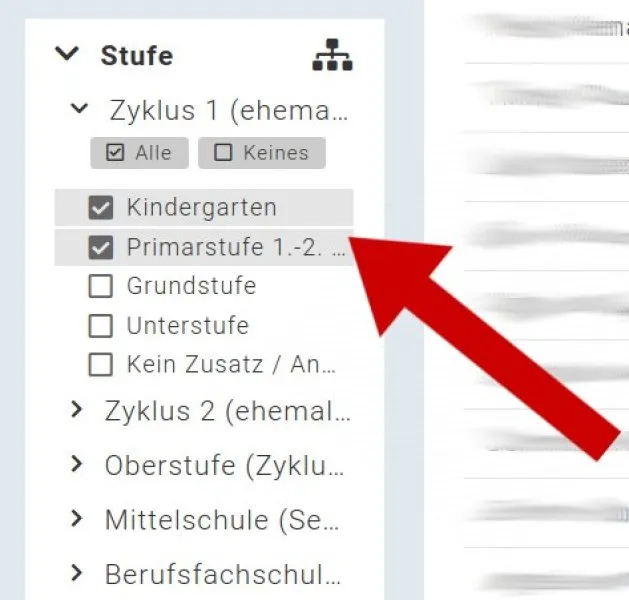Select the Mittelschule group label

[x=225, y=520]
